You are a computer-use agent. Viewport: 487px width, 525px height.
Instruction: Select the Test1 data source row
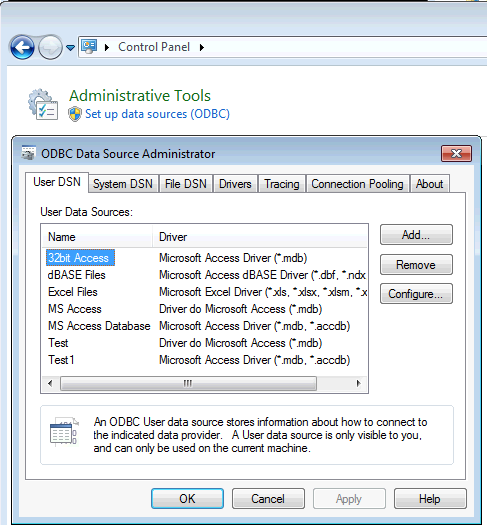point(61,360)
